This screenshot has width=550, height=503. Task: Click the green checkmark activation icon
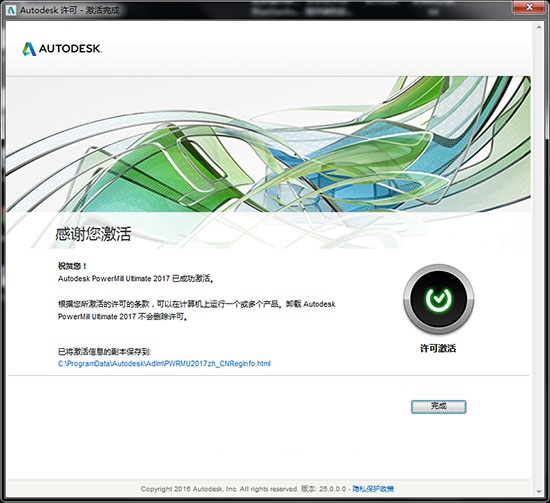pos(438,299)
